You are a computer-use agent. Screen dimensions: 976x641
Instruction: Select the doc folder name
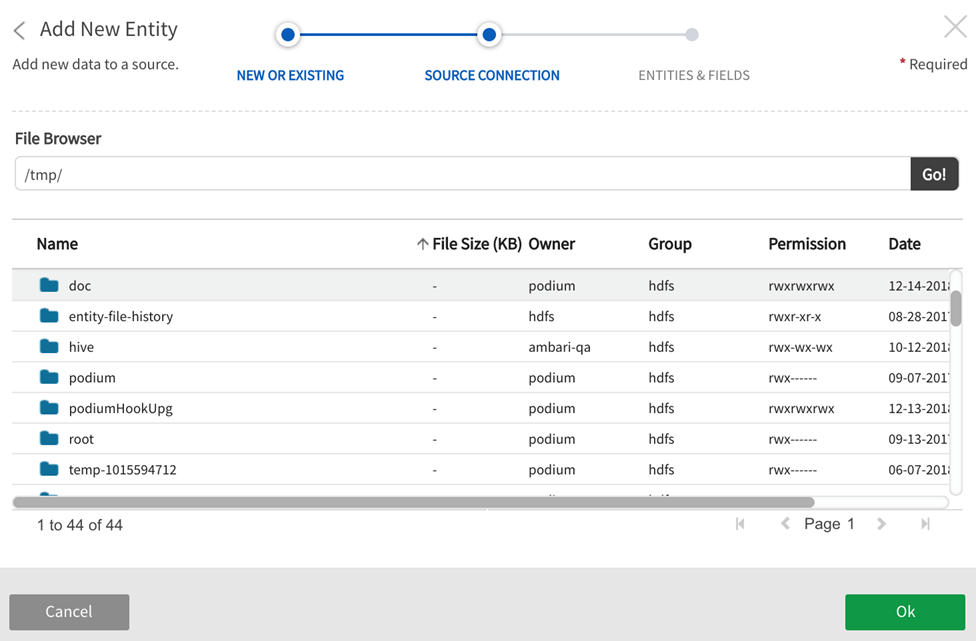[x=80, y=286]
